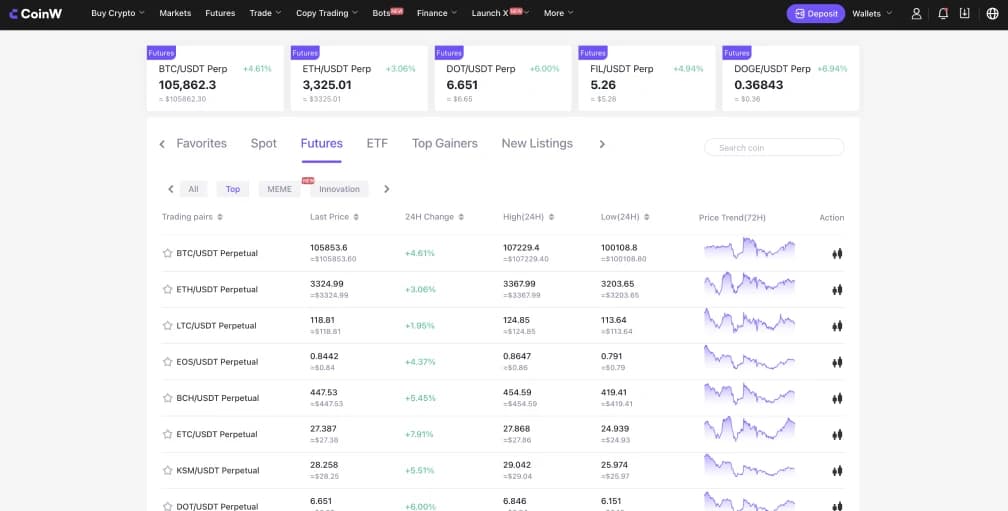Expand the Finance dropdown menu
Screen dimensions: 1008x511
click(436, 13)
